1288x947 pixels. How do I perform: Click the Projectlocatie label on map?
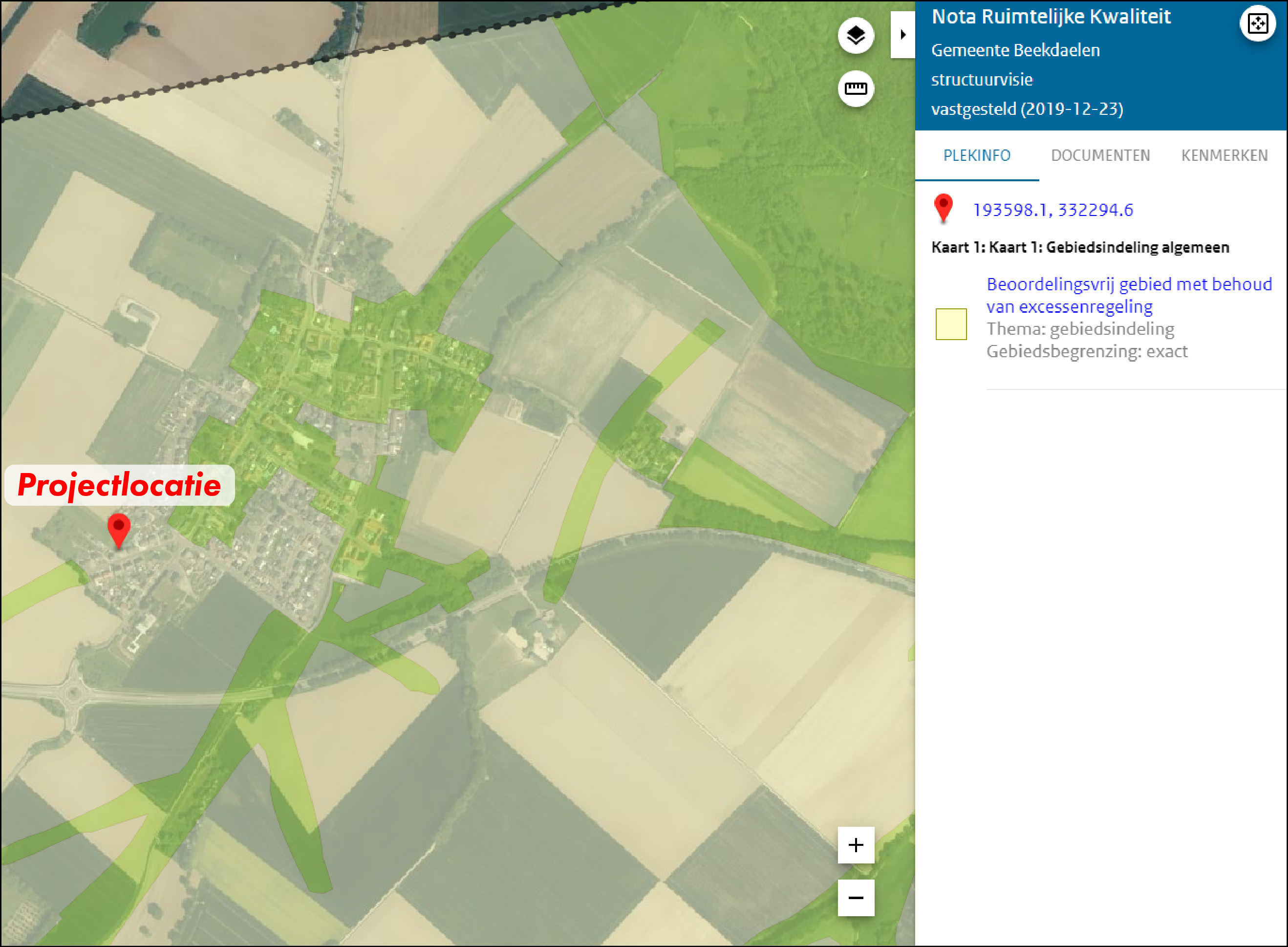tap(119, 485)
